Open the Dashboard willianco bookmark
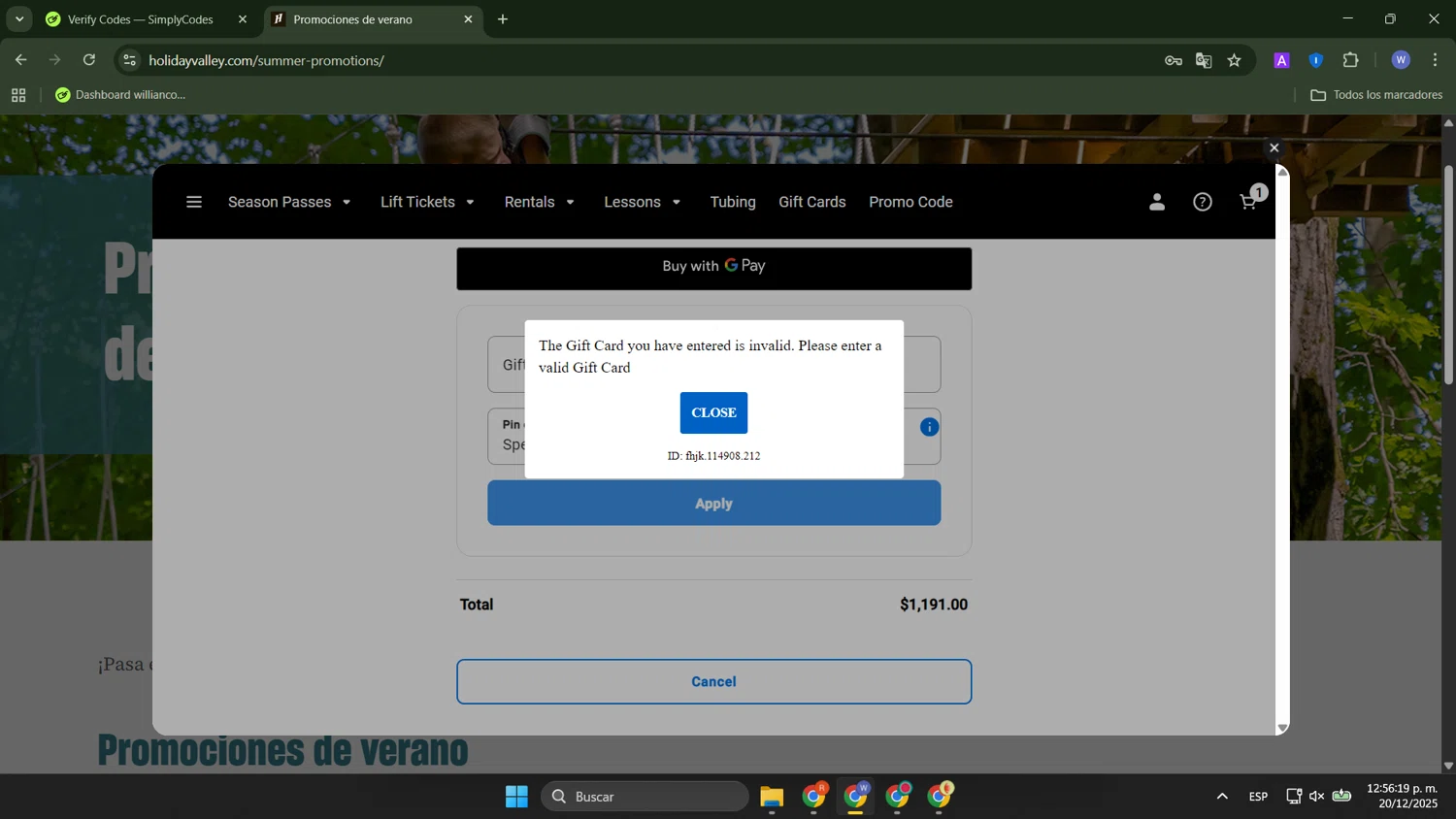 pos(120,95)
